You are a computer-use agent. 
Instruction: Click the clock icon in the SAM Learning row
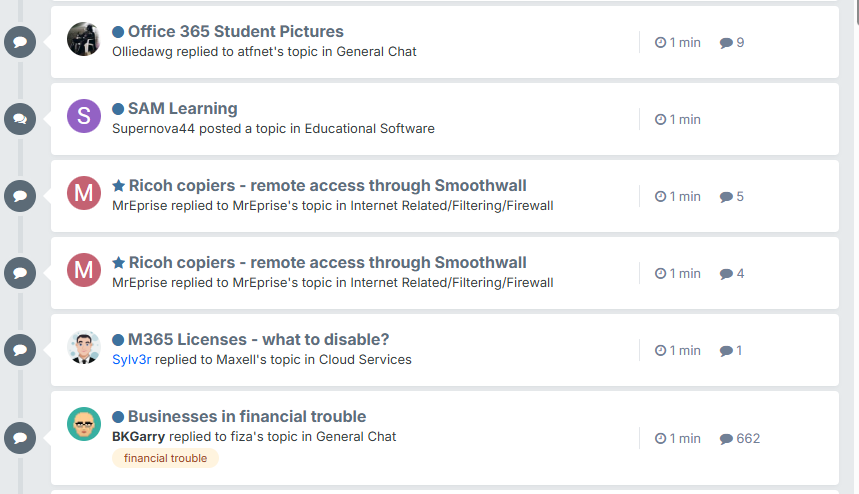(x=660, y=119)
